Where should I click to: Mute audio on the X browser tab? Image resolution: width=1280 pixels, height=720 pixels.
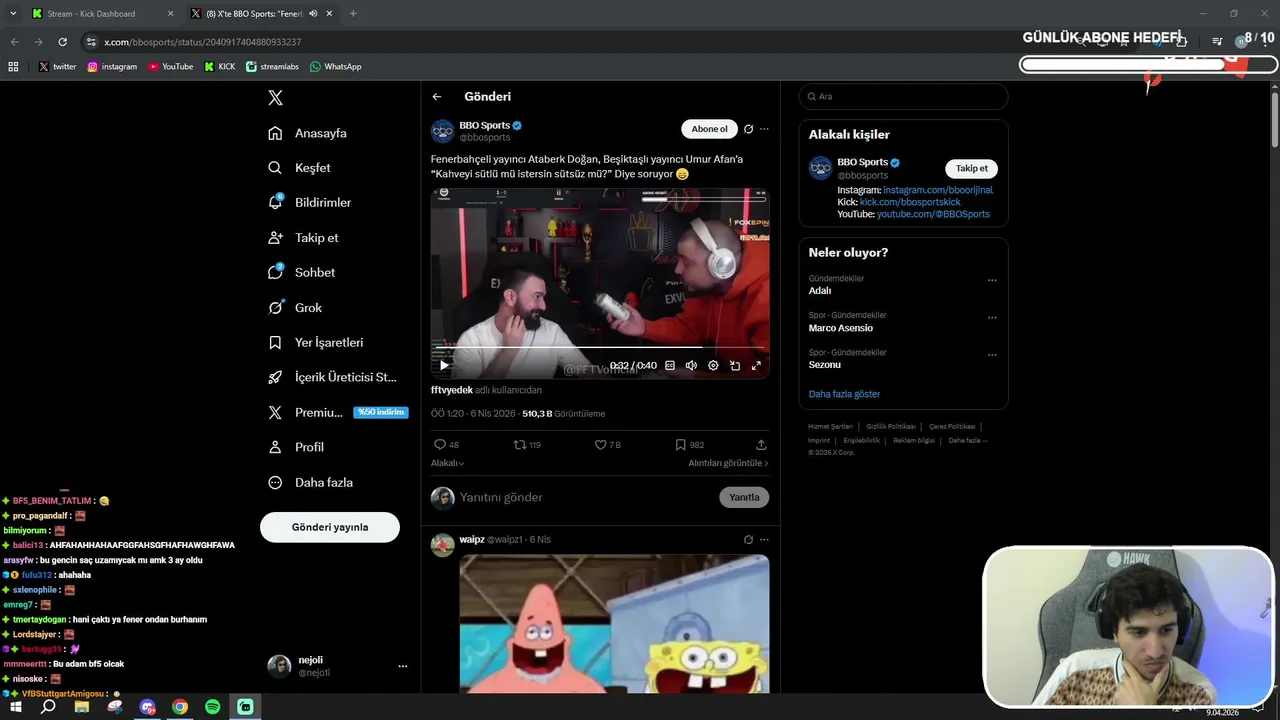click(314, 14)
